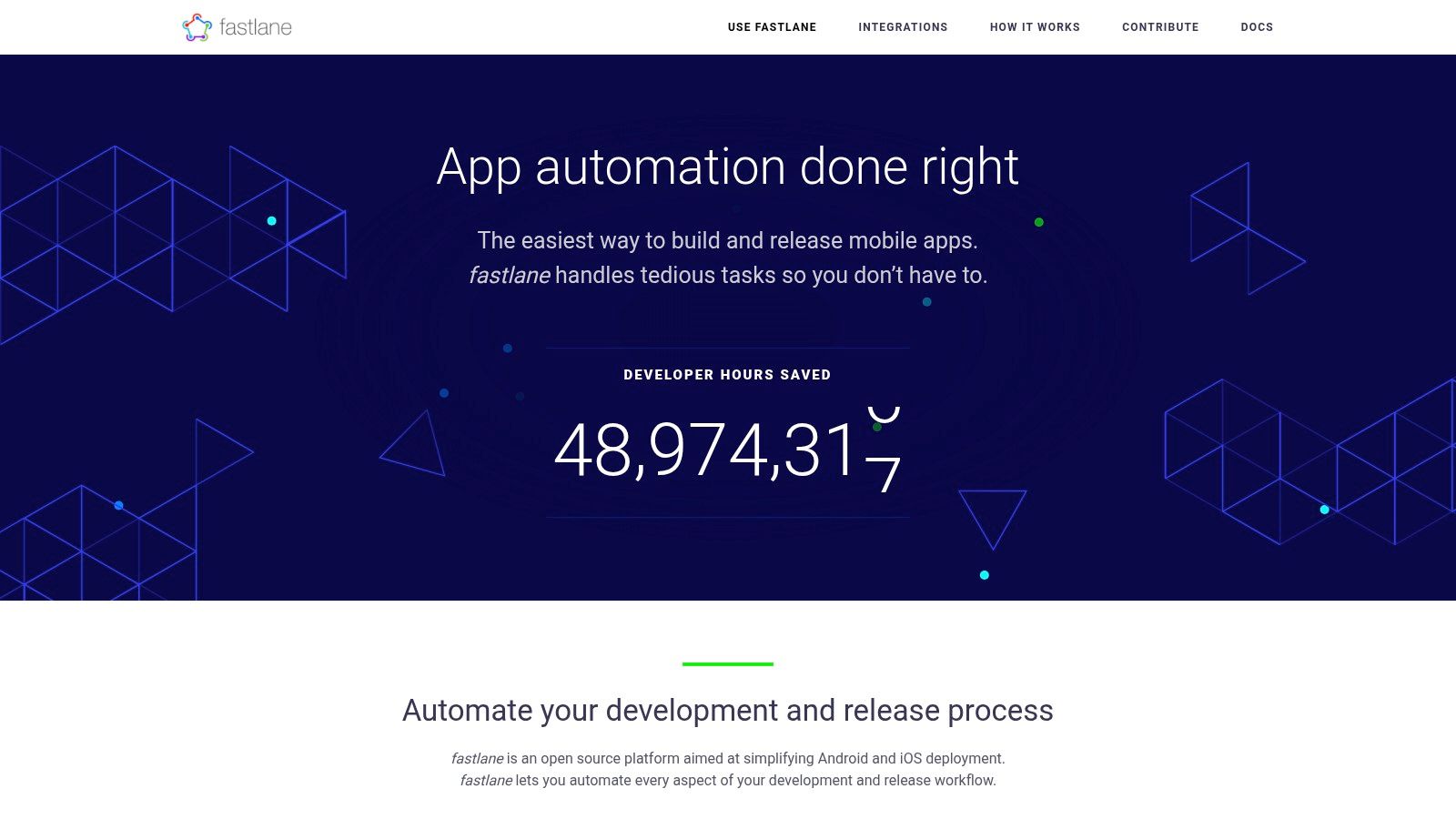The image size is (1456, 819).
Task: Click the green dot right of the headline
Action: tap(1038, 222)
